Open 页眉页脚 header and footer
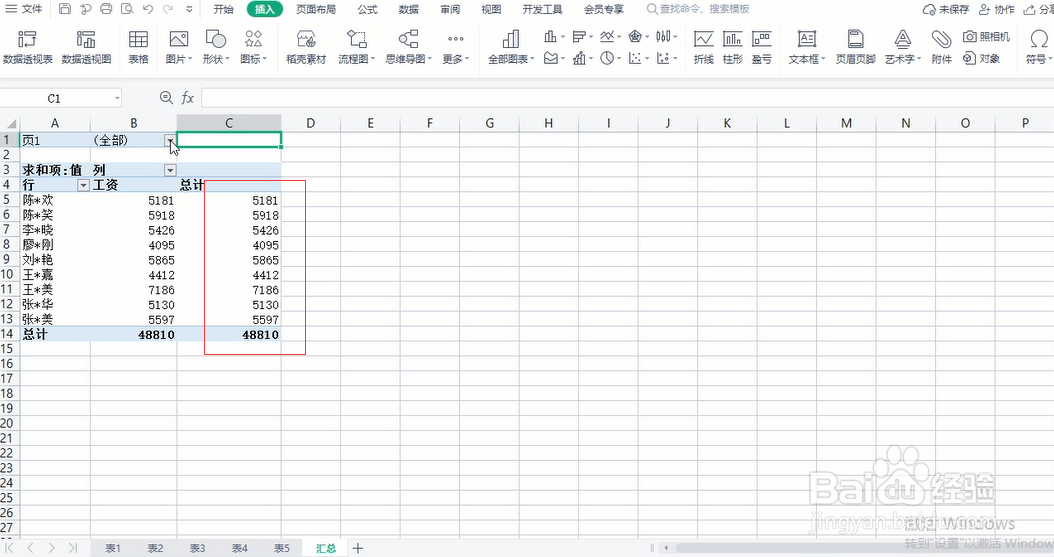 [x=855, y=46]
